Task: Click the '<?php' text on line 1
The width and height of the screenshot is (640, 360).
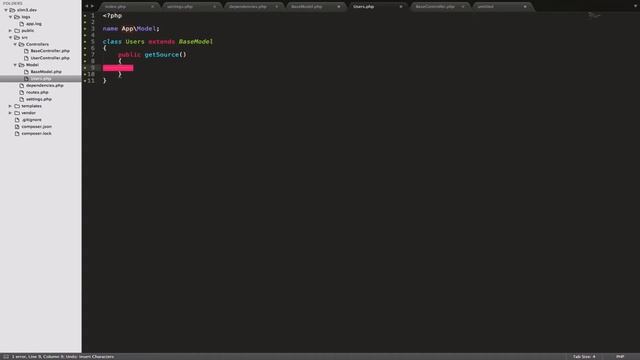Action: [112, 16]
